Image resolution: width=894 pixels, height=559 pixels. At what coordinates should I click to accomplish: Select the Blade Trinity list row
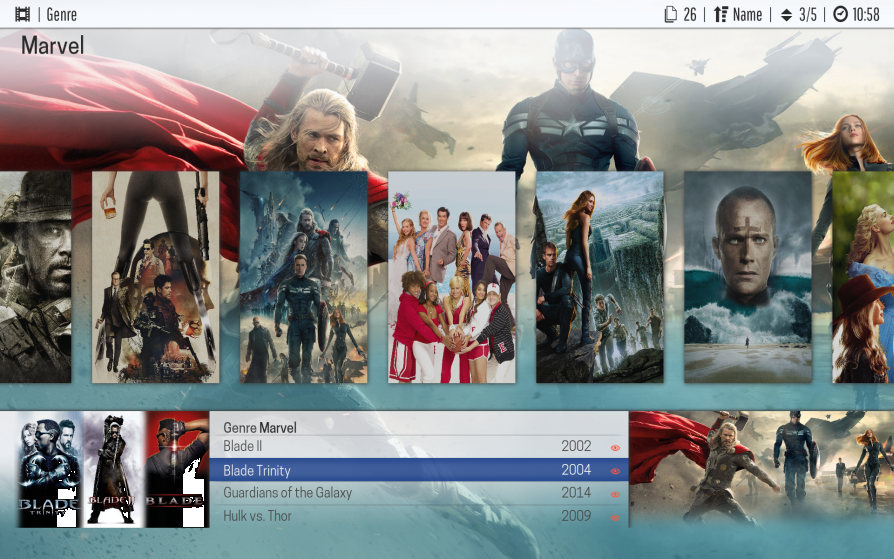pos(419,470)
